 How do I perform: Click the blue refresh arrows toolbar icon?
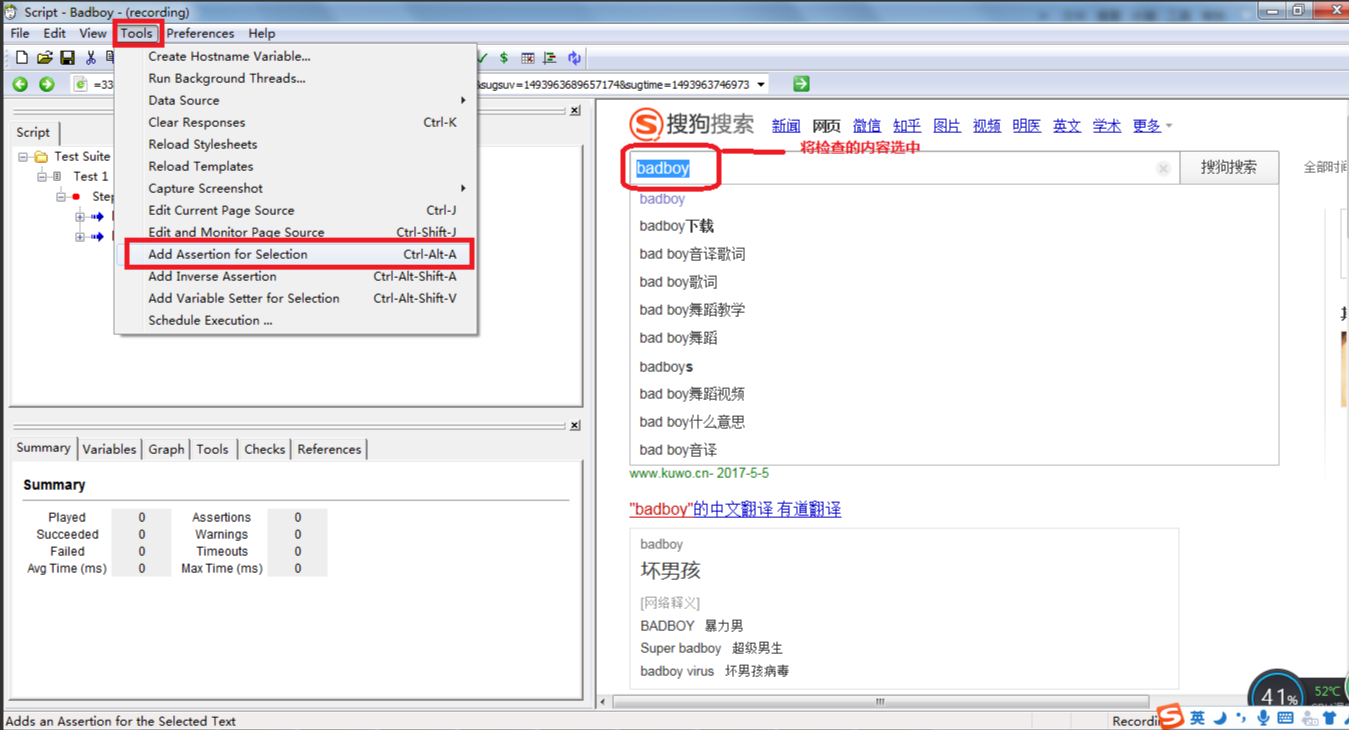574,58
